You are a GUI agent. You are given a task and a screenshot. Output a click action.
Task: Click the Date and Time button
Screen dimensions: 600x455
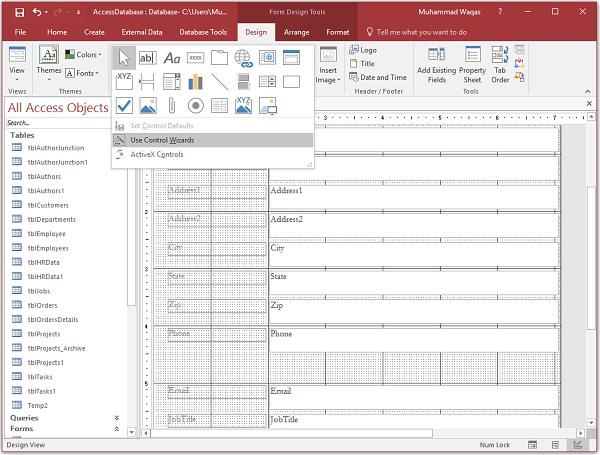coord(383,77)
